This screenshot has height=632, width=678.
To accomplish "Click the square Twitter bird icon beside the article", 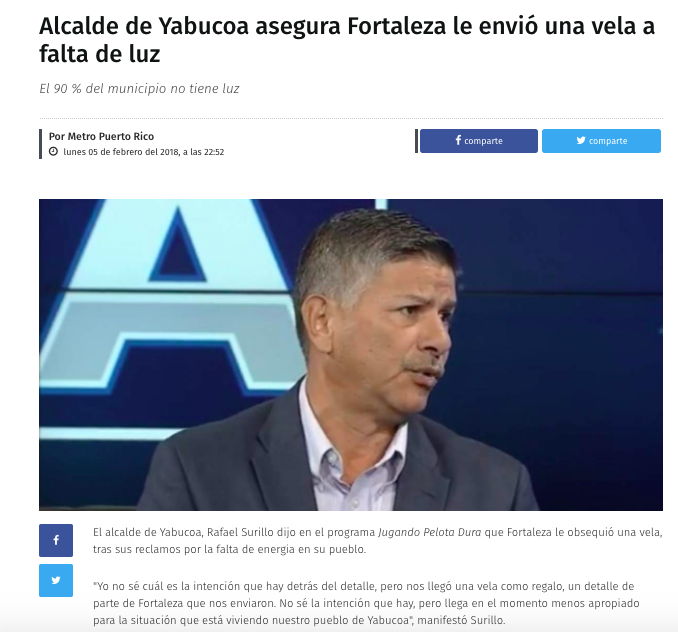I will [56, 580].
